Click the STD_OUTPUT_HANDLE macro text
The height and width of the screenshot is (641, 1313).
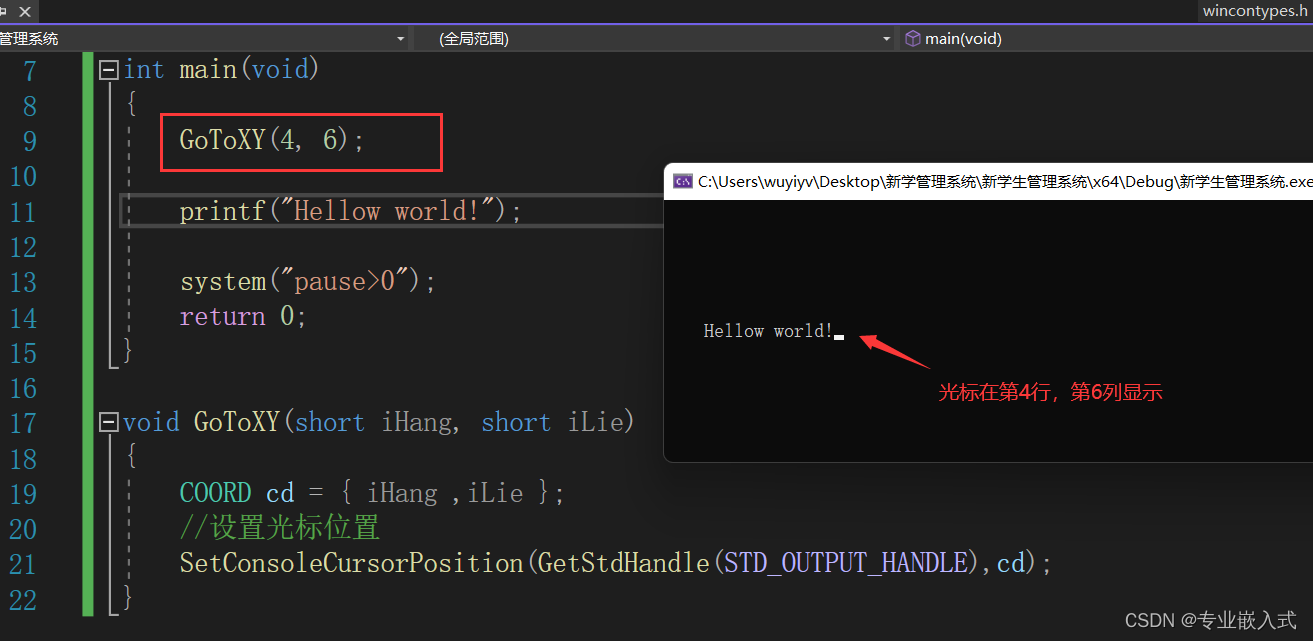(x=846, y=564)
